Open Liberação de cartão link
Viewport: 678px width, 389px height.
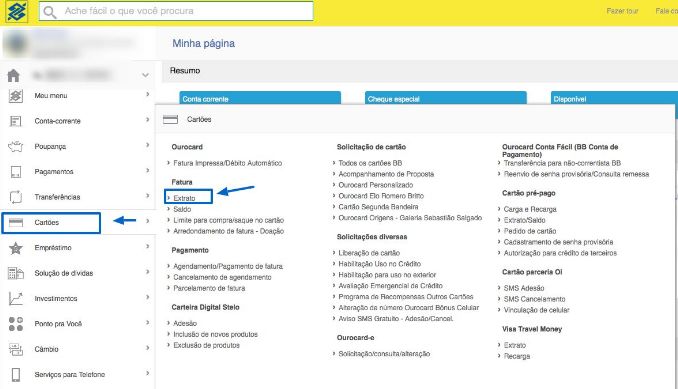(369, 253)
